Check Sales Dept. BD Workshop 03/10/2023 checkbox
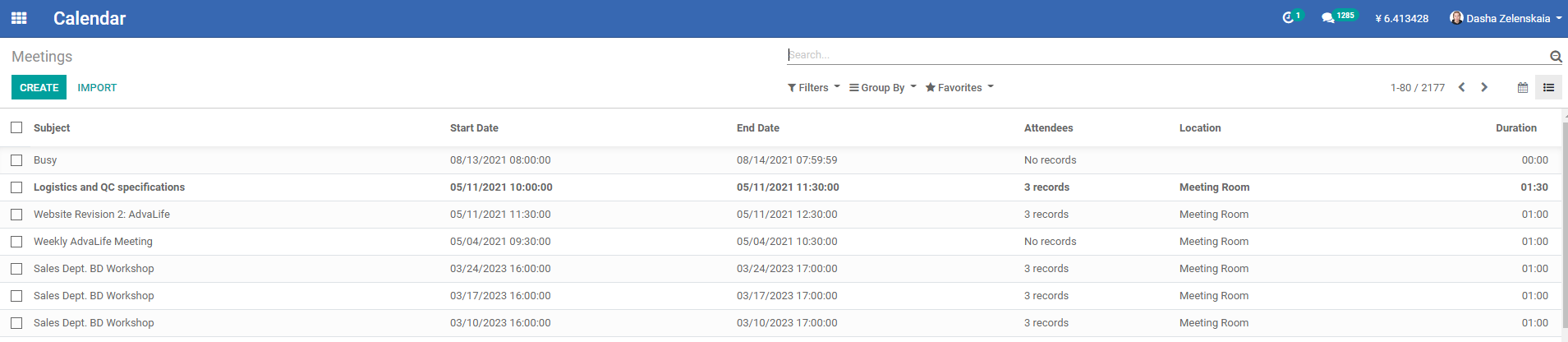 click(16, 323)
